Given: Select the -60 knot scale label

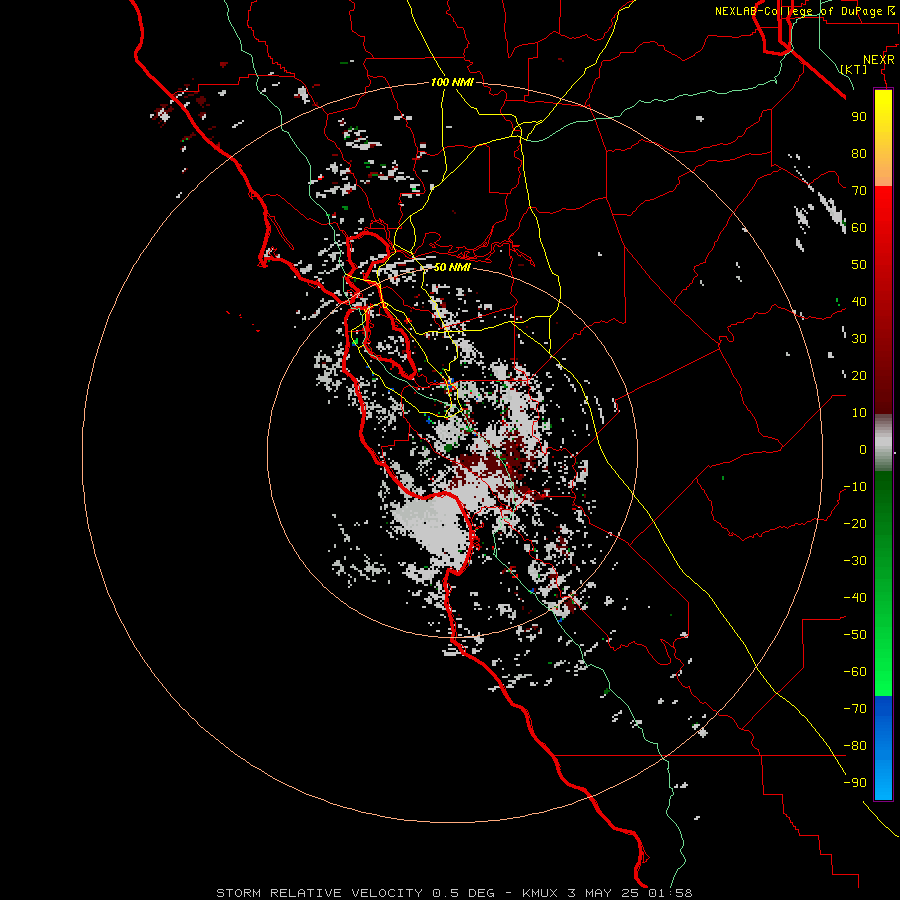Looking at the screenshot, I should 855,672.
